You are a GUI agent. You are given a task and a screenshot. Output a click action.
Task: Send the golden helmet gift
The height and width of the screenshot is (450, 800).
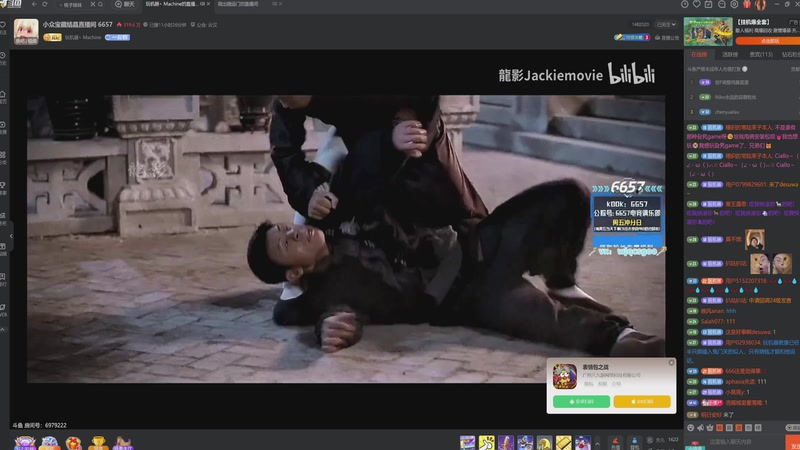pos(544,443)
